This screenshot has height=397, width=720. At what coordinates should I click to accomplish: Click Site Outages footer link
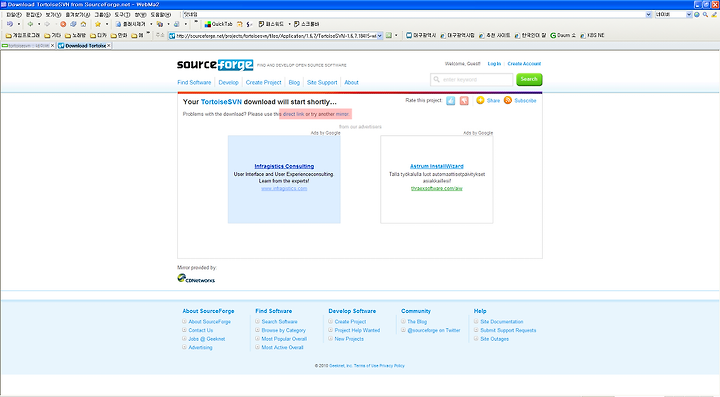(494, 339)
